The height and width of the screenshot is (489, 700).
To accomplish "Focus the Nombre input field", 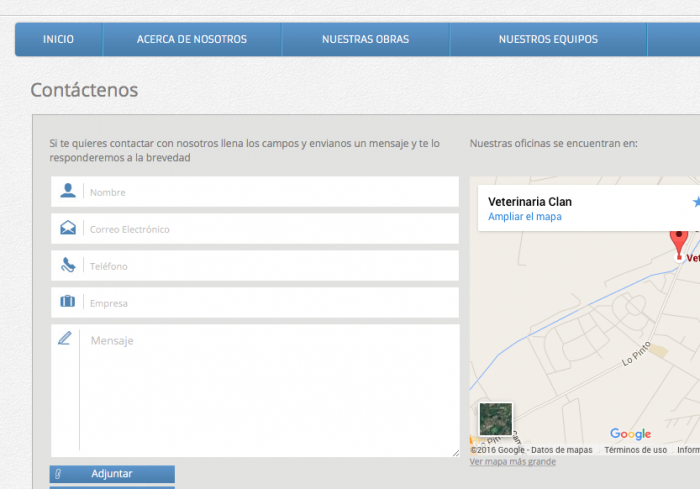I will (270, 192).
